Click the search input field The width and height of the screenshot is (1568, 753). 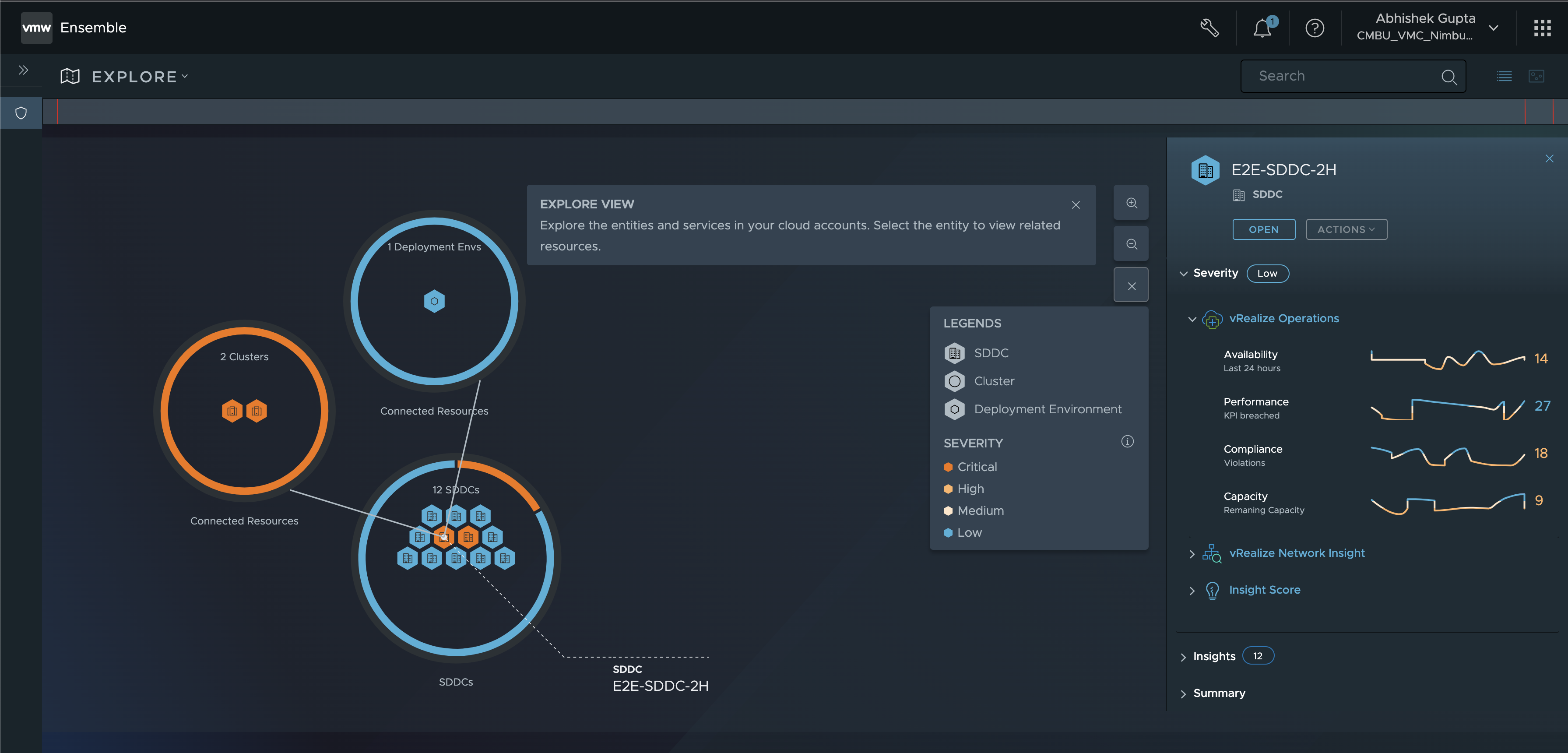1348,75
